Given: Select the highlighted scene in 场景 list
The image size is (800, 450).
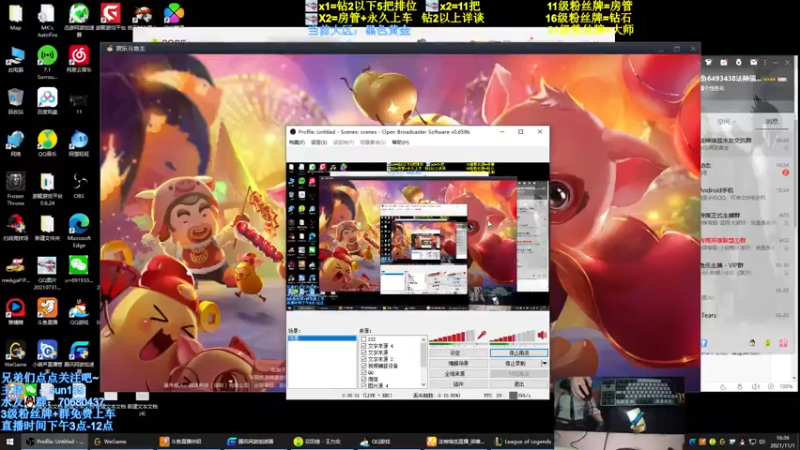Looking at the screenshot, I should (322, 338).
